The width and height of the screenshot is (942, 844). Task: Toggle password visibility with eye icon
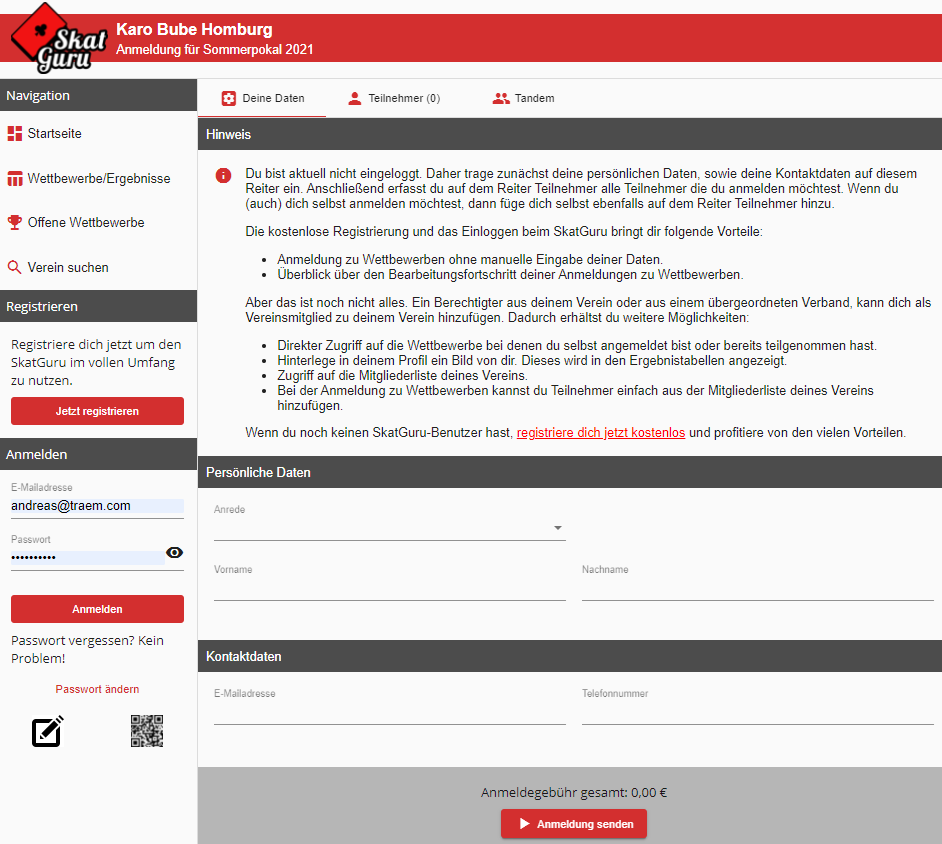(x=174, y=553)
